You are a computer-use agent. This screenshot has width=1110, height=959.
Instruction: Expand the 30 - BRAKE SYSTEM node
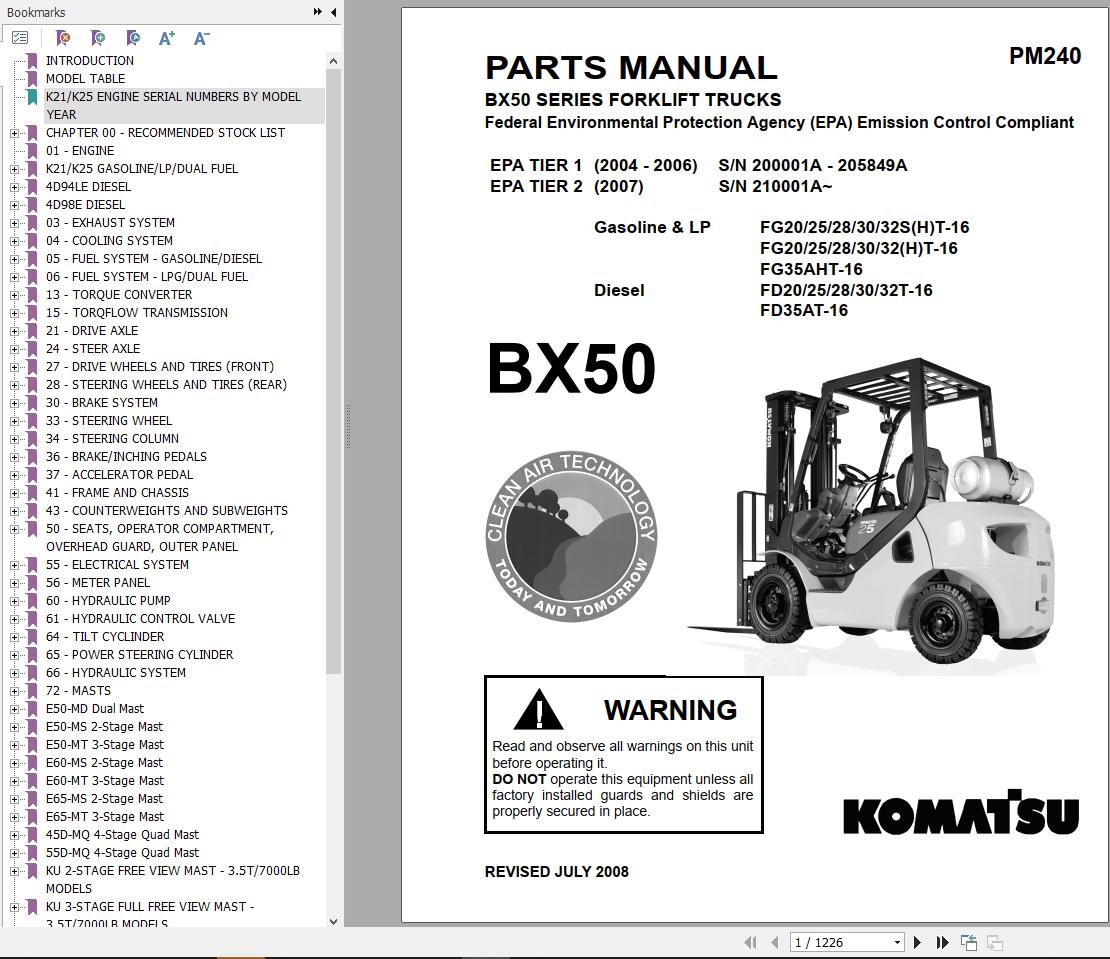(x=14, y=403)
